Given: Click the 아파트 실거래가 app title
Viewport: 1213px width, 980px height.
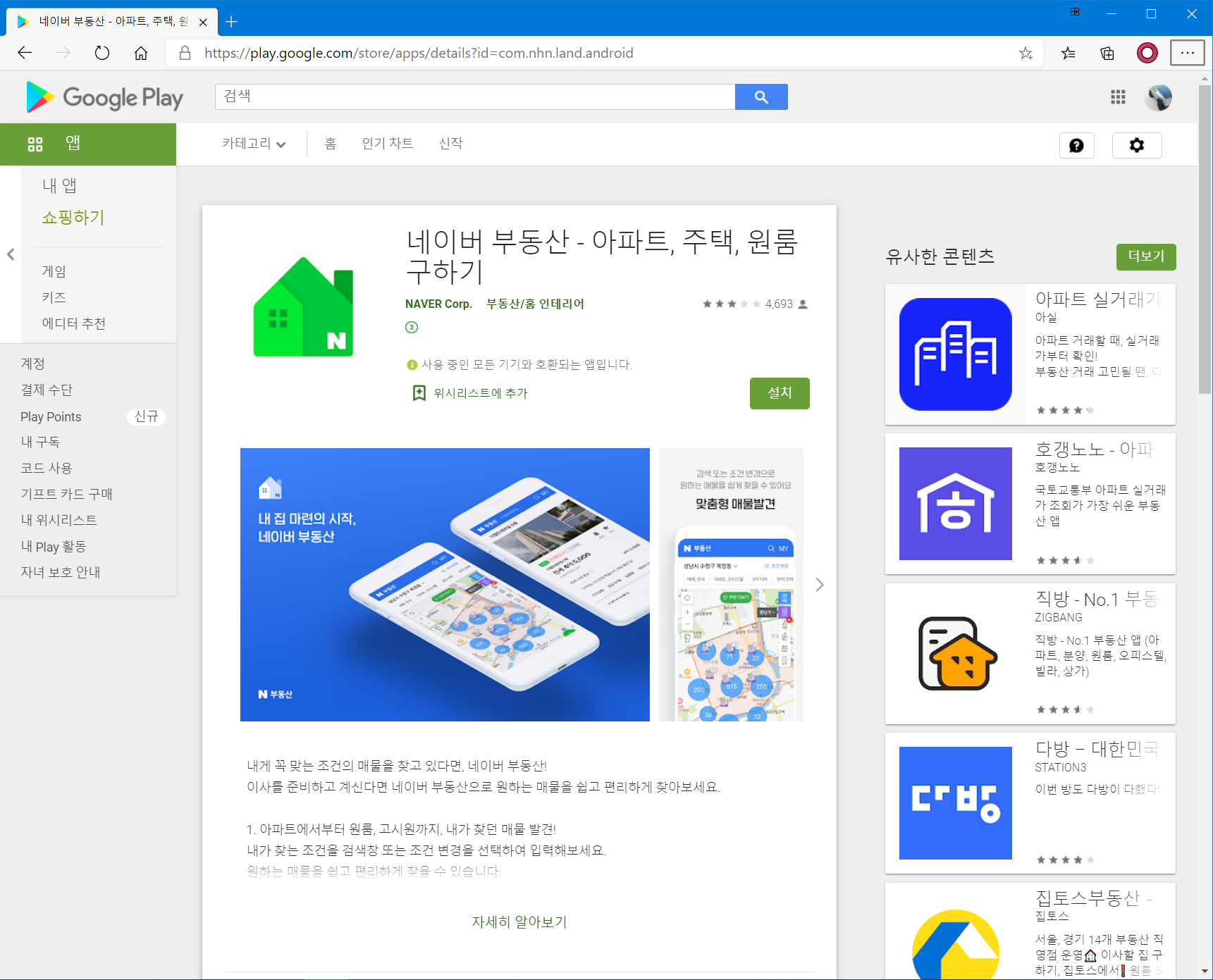Looking at the screenshot, I should (1097, 299).
